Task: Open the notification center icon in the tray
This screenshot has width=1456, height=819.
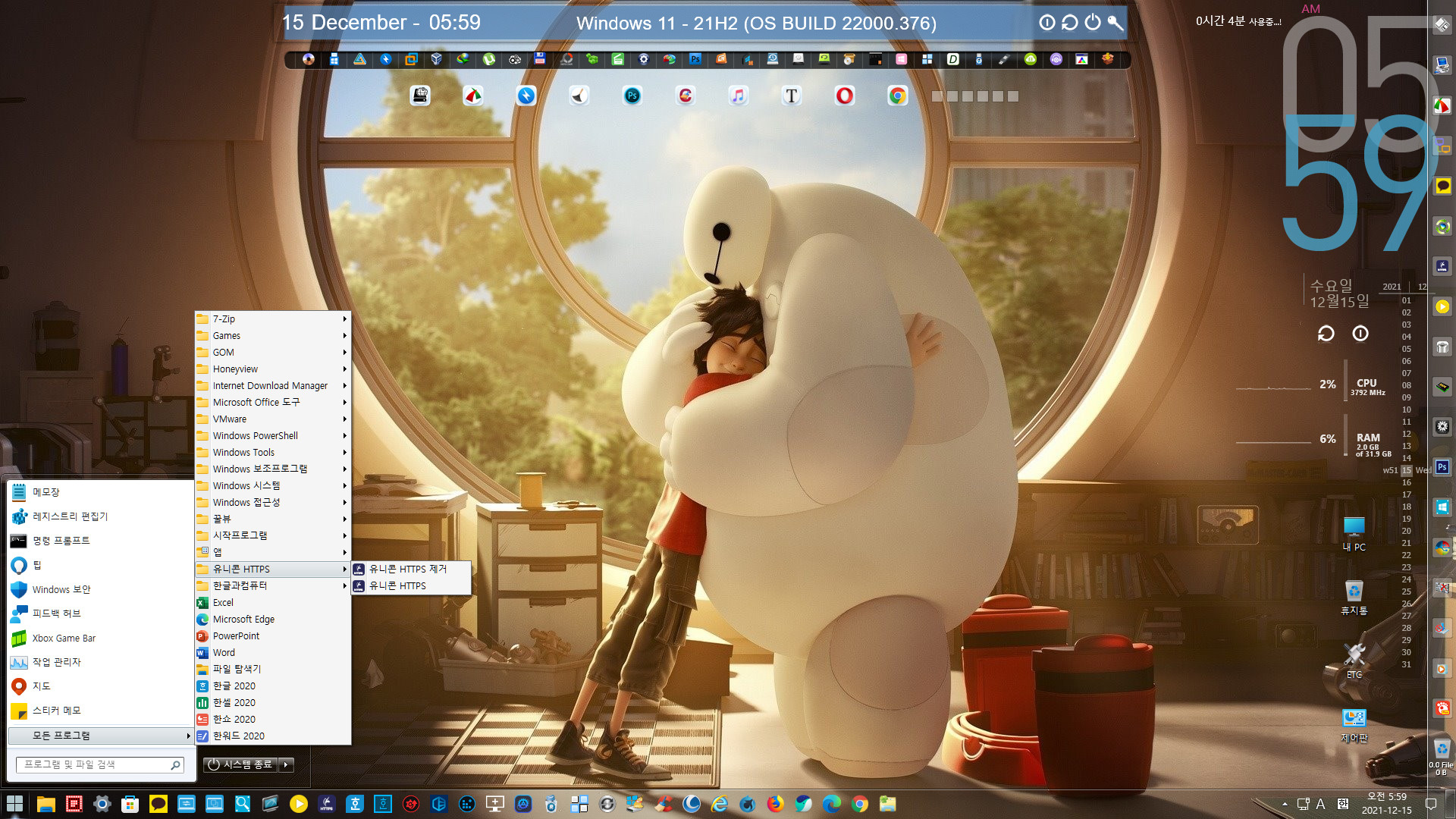Action: (x=1431, y=804)
